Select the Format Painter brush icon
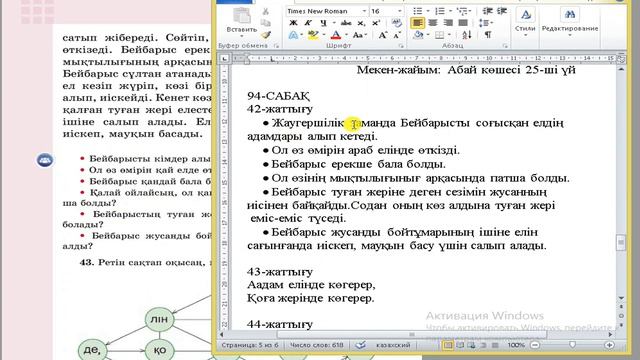The width and height of the screenshot is (640, 360). point(266,35)
